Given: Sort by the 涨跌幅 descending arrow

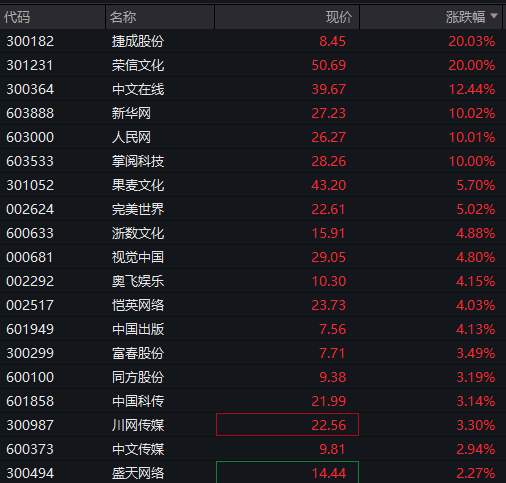Looking at the screenshot, I should [494, 16].
